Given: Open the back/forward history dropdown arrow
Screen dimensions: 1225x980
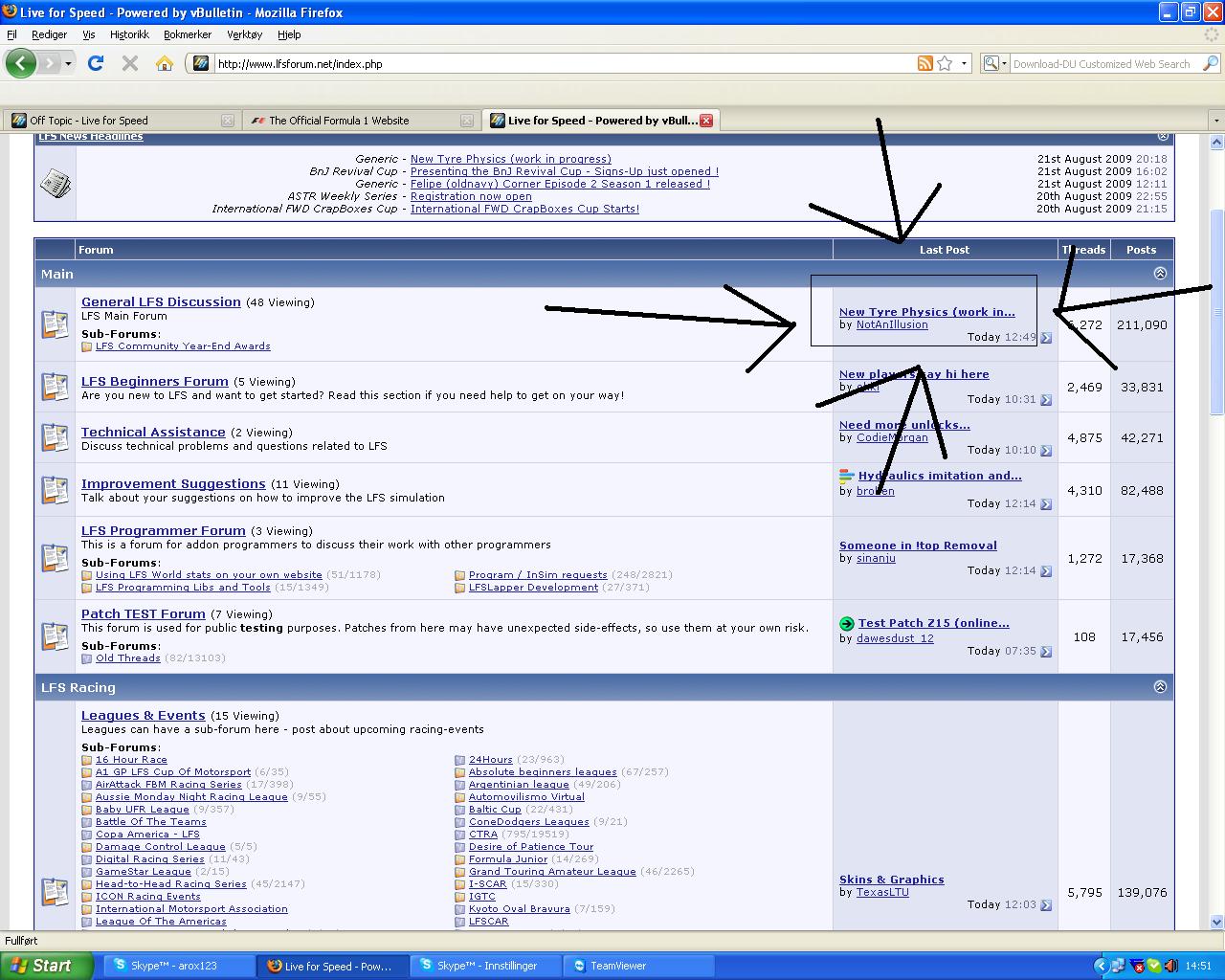Looking at the screenshot, I should [68, 64].
